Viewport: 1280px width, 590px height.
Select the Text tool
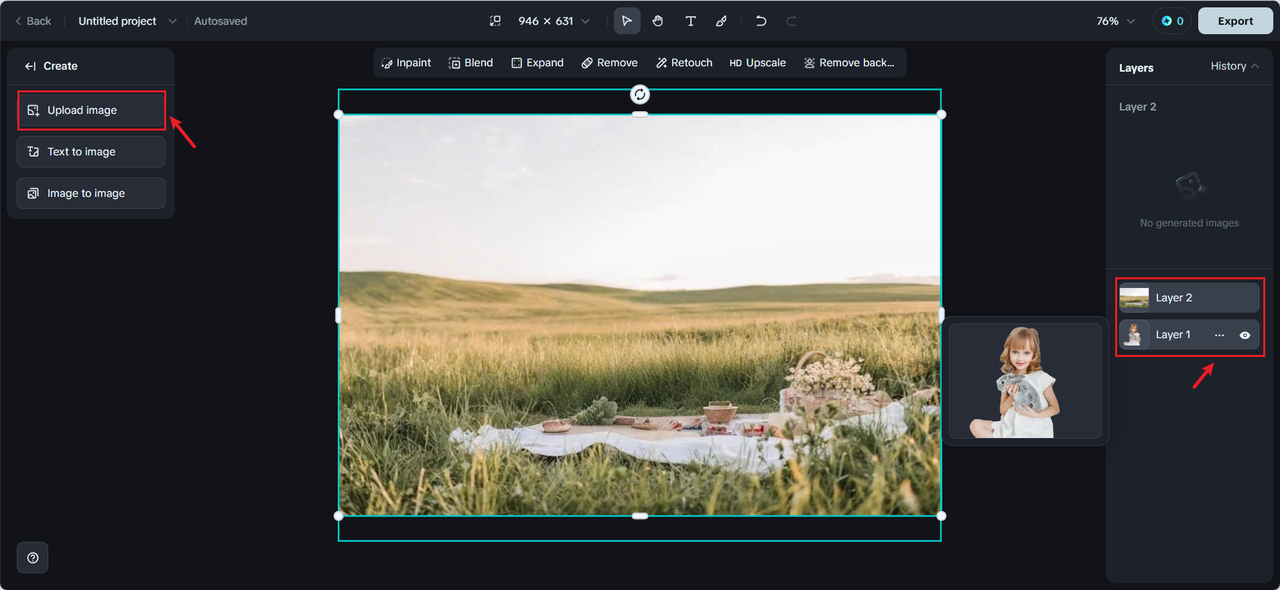(x=690, y=21)
